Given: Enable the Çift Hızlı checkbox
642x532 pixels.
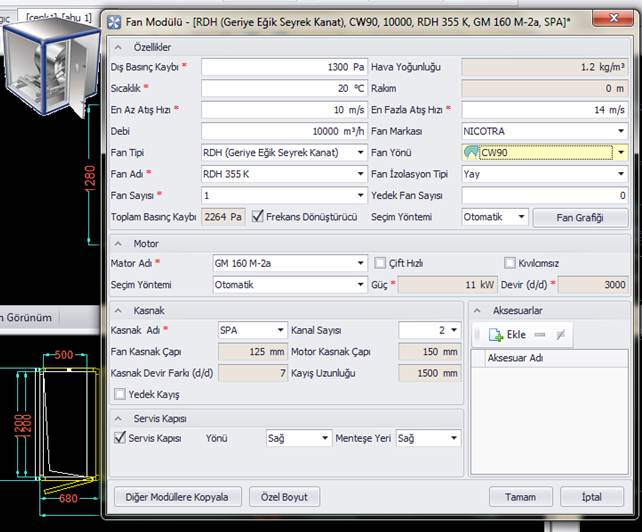Looking at the screenshot, I should tap(379, 263).
